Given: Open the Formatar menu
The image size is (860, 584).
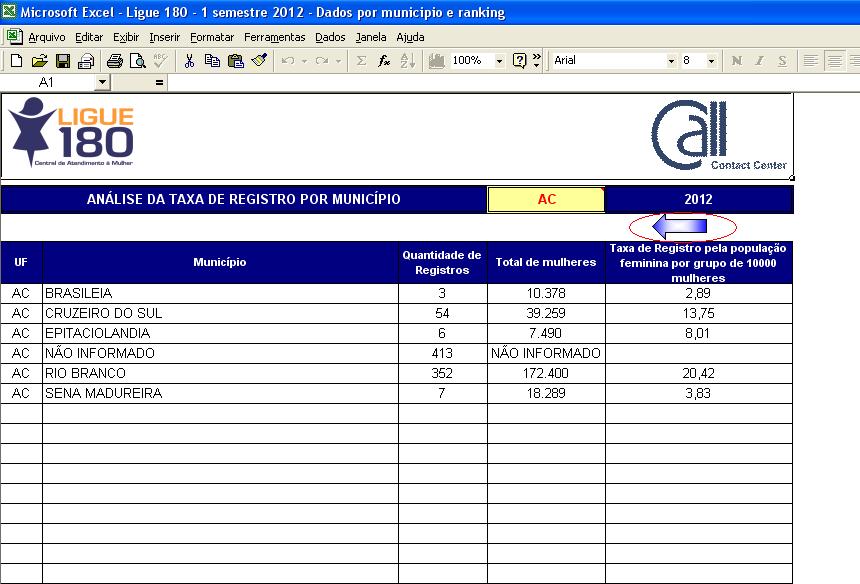Looking at the screenshot, I should (212, 37).
